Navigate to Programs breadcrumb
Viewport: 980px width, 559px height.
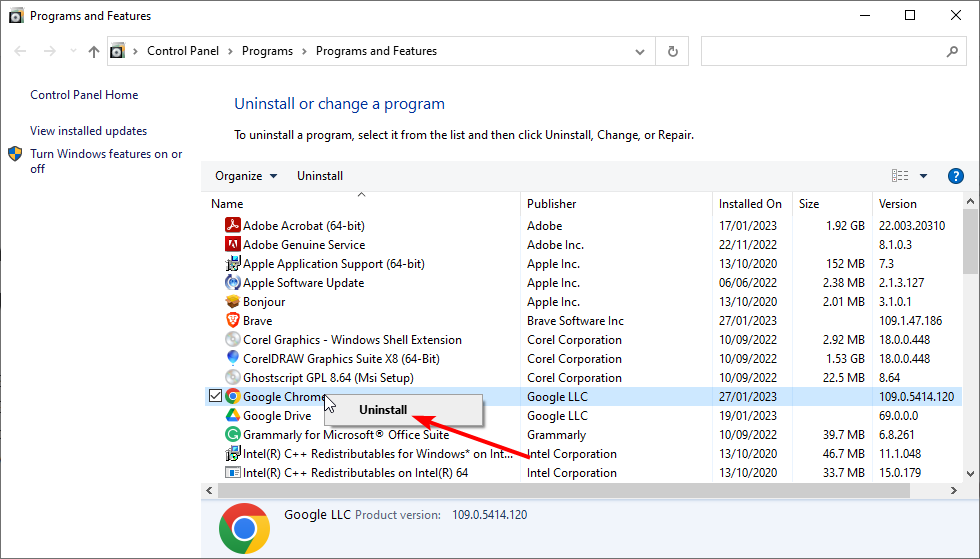pyautogui.click(x=268, y=51)
